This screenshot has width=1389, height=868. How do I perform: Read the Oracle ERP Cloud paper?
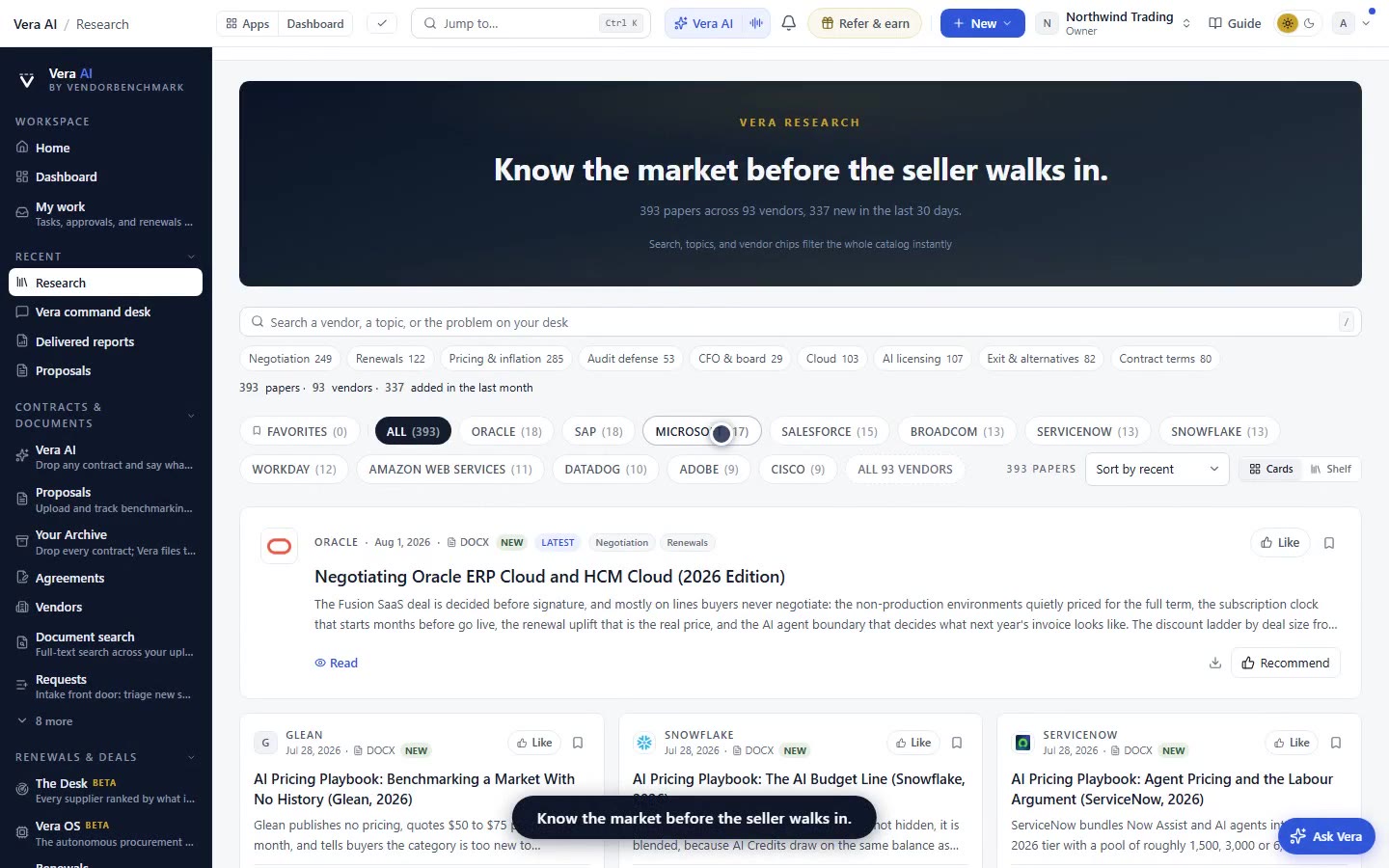point(336,663)
